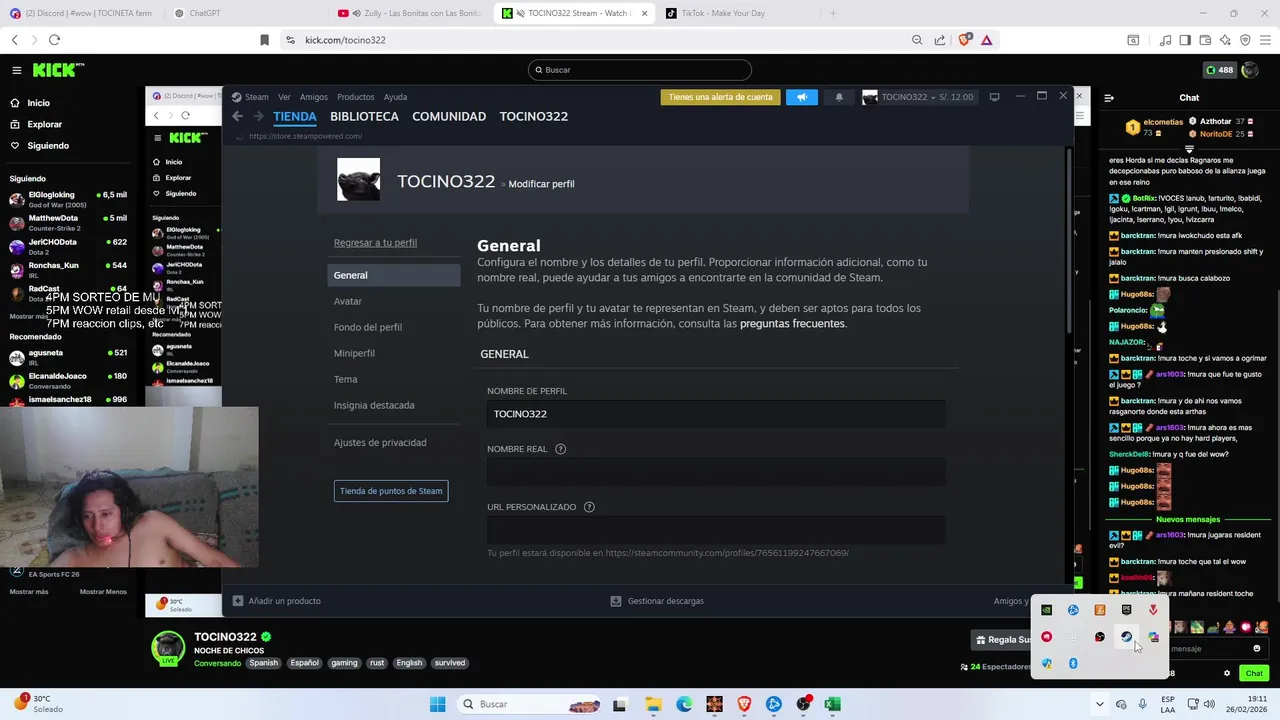Open the Ayuda menu in Steam

click(x=395, y=97)
